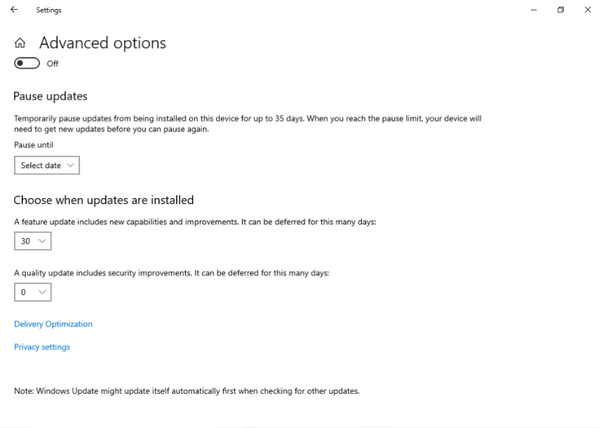Open the Settings home icon
The image size is (599, 428).
tap(20, 43)
